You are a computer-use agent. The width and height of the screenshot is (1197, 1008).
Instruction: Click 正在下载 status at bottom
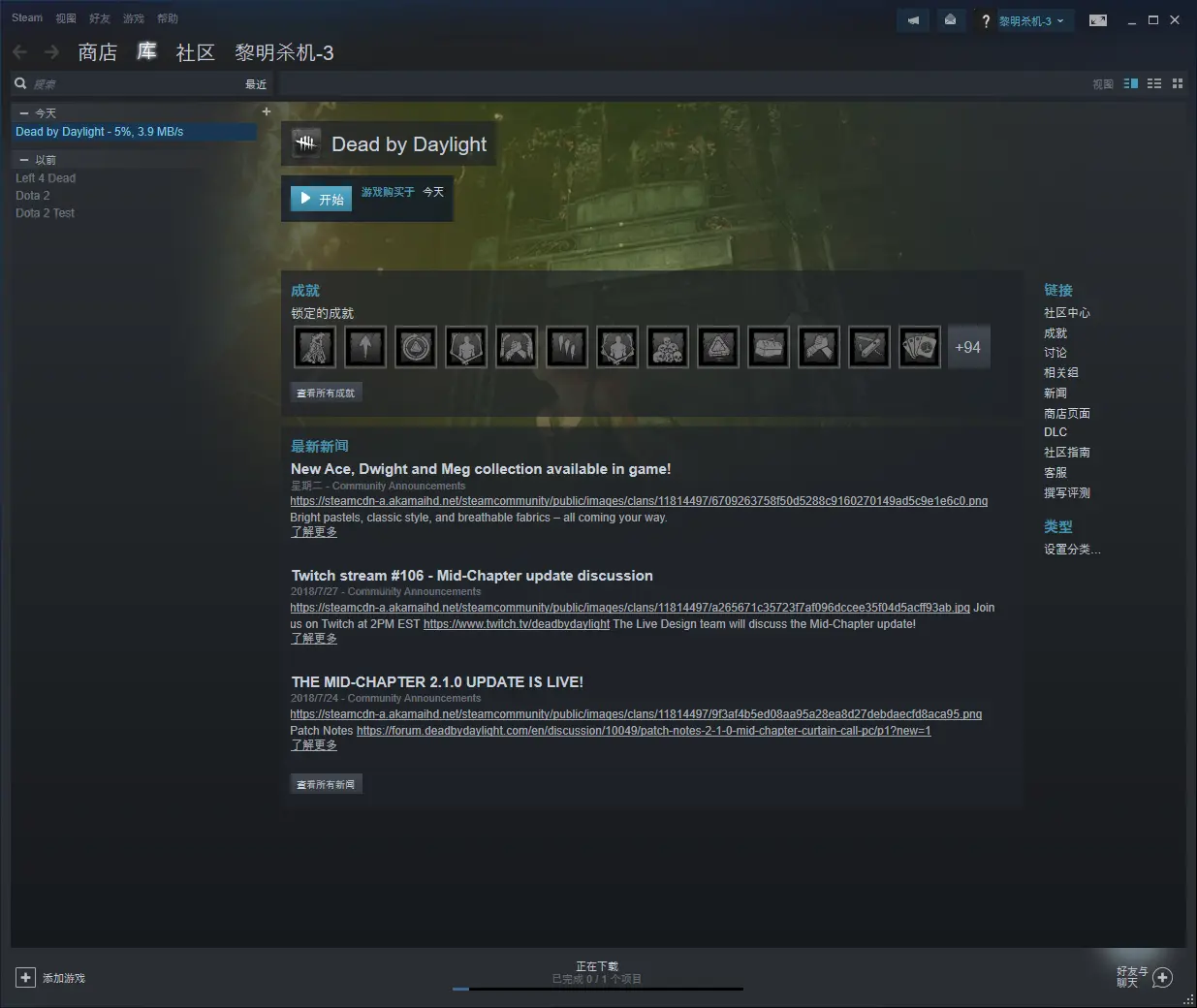click(x=597, y=966)
